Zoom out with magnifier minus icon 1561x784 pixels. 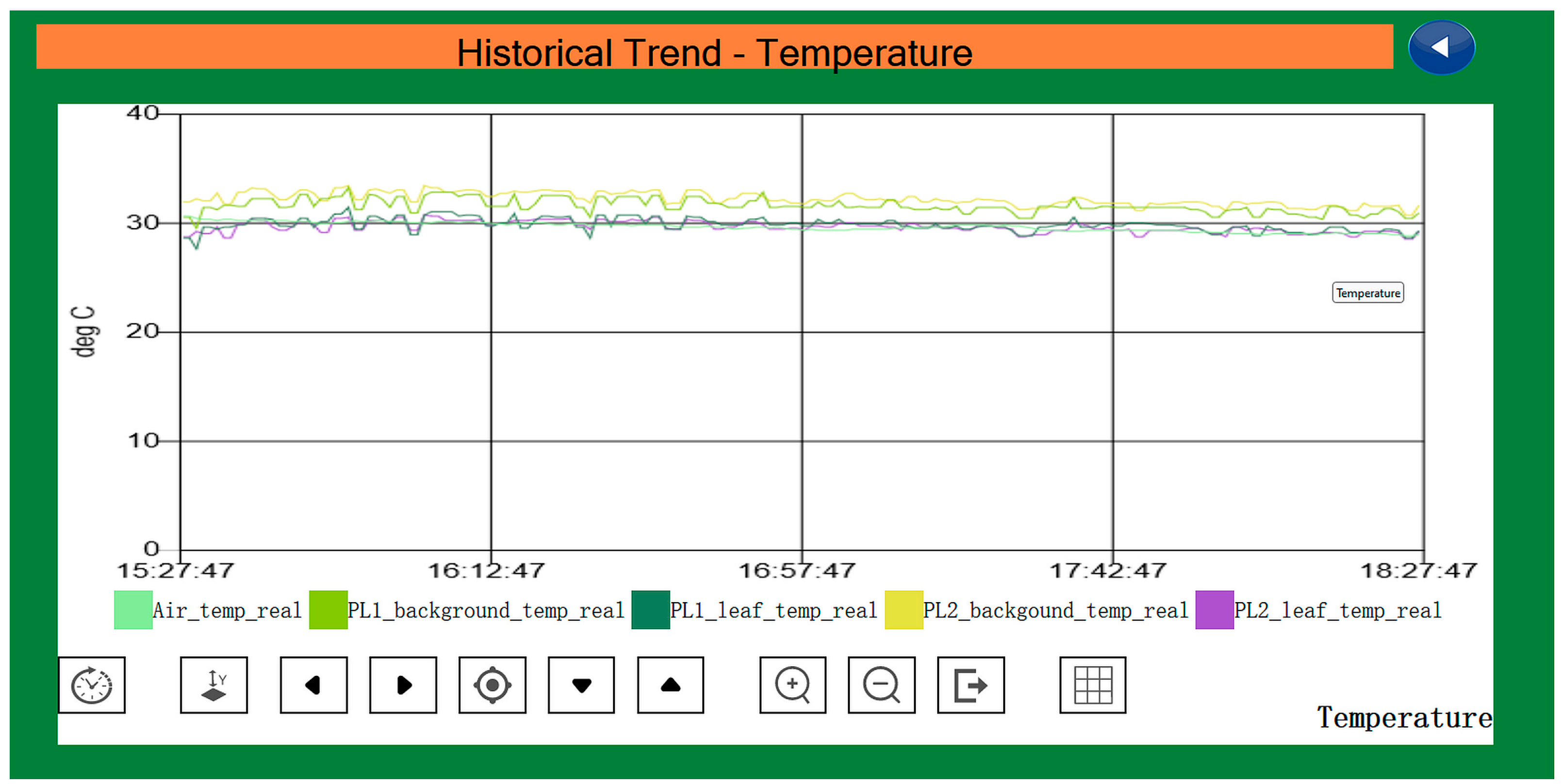click(x=881, y=685)
